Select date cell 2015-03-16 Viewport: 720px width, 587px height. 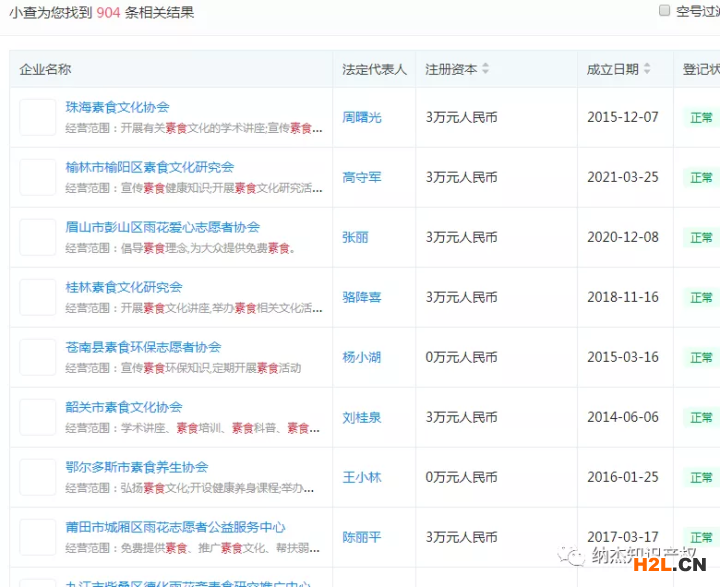623,357
